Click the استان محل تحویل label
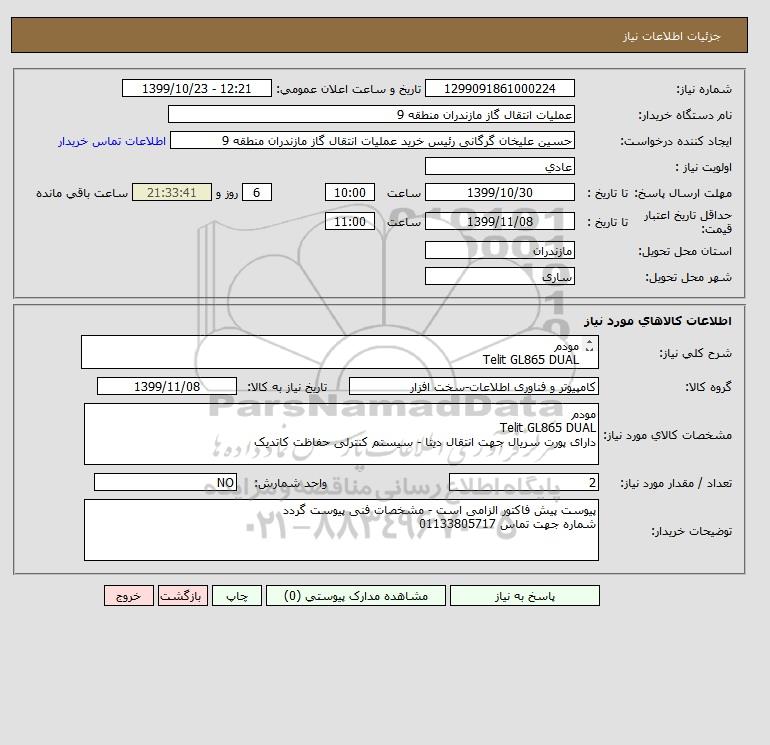Viewport: 770px width, 745px height. pos(685,251)
